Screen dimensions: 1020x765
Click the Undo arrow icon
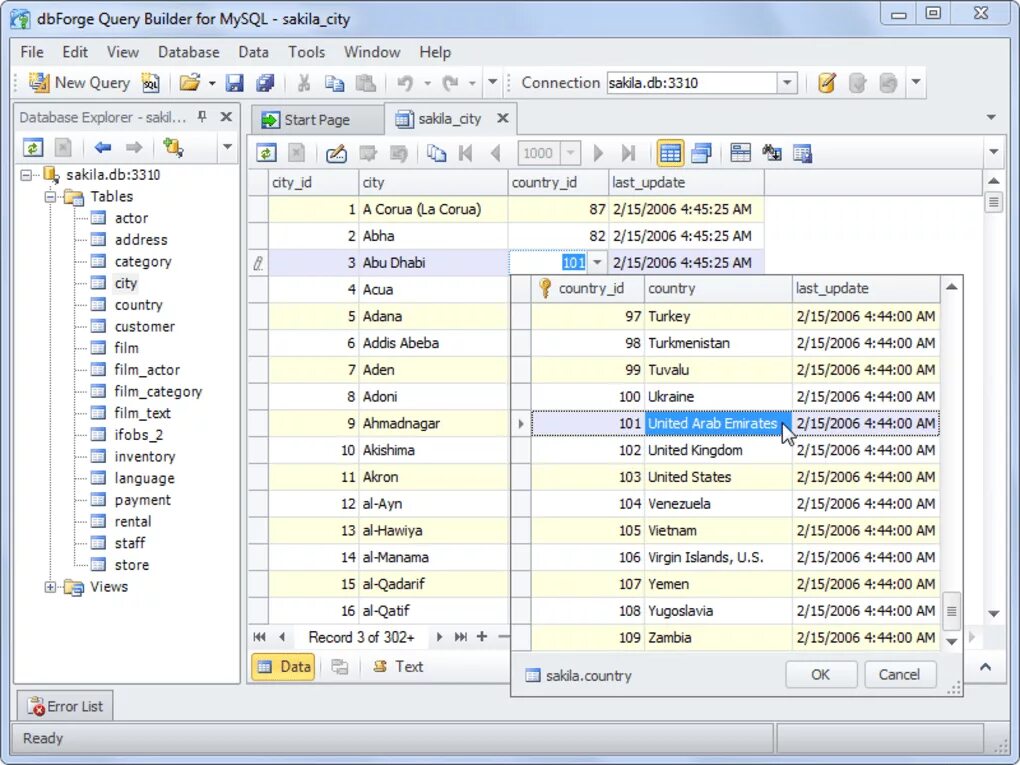tap(405, 83)
